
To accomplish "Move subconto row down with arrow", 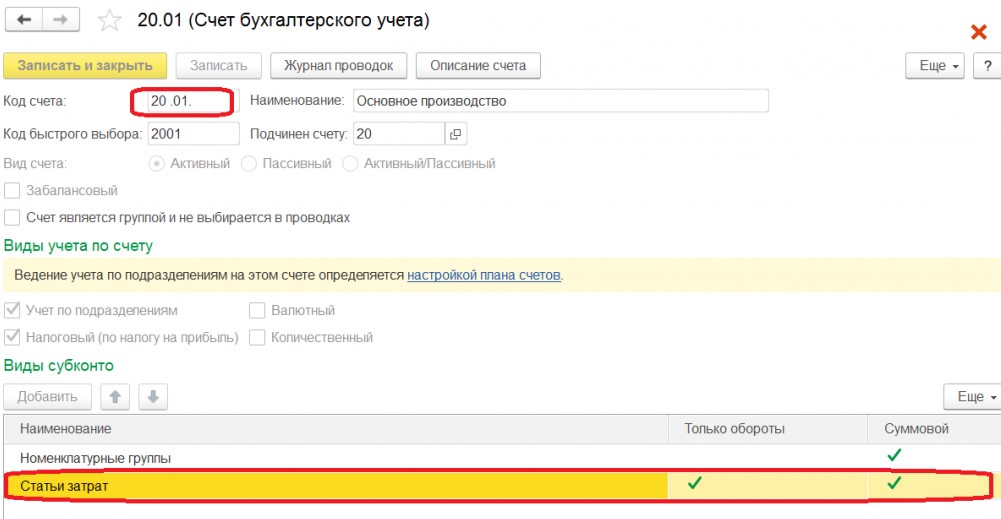I will pyautogui.click(x=152, y=397).
